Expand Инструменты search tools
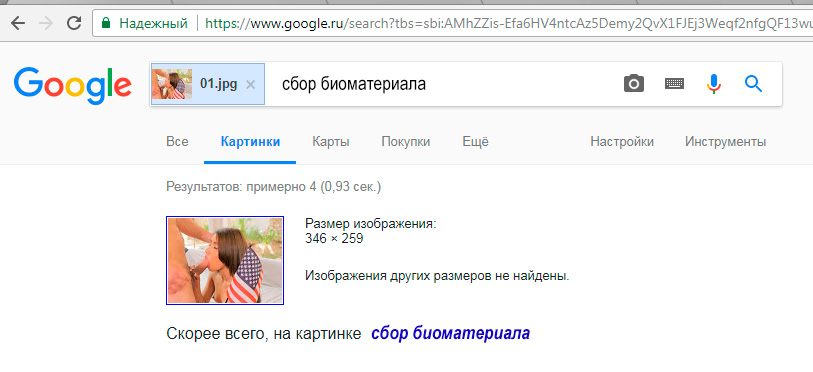The height and width of the screenshot is (372, 813). [x=725, y=142]
